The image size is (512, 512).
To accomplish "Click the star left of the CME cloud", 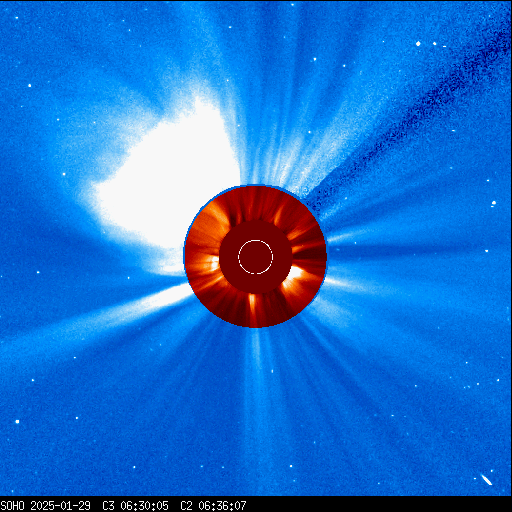I will [x=64, y=174].
